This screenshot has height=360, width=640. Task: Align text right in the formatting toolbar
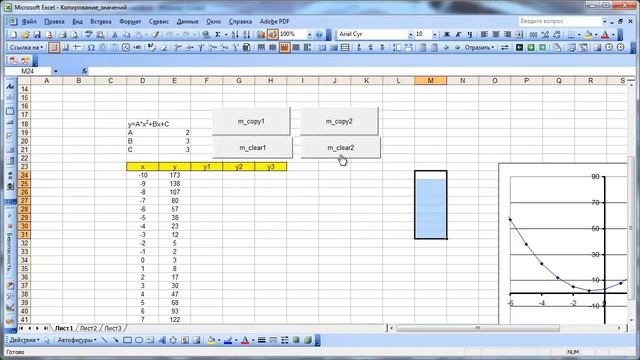(507, 35)
